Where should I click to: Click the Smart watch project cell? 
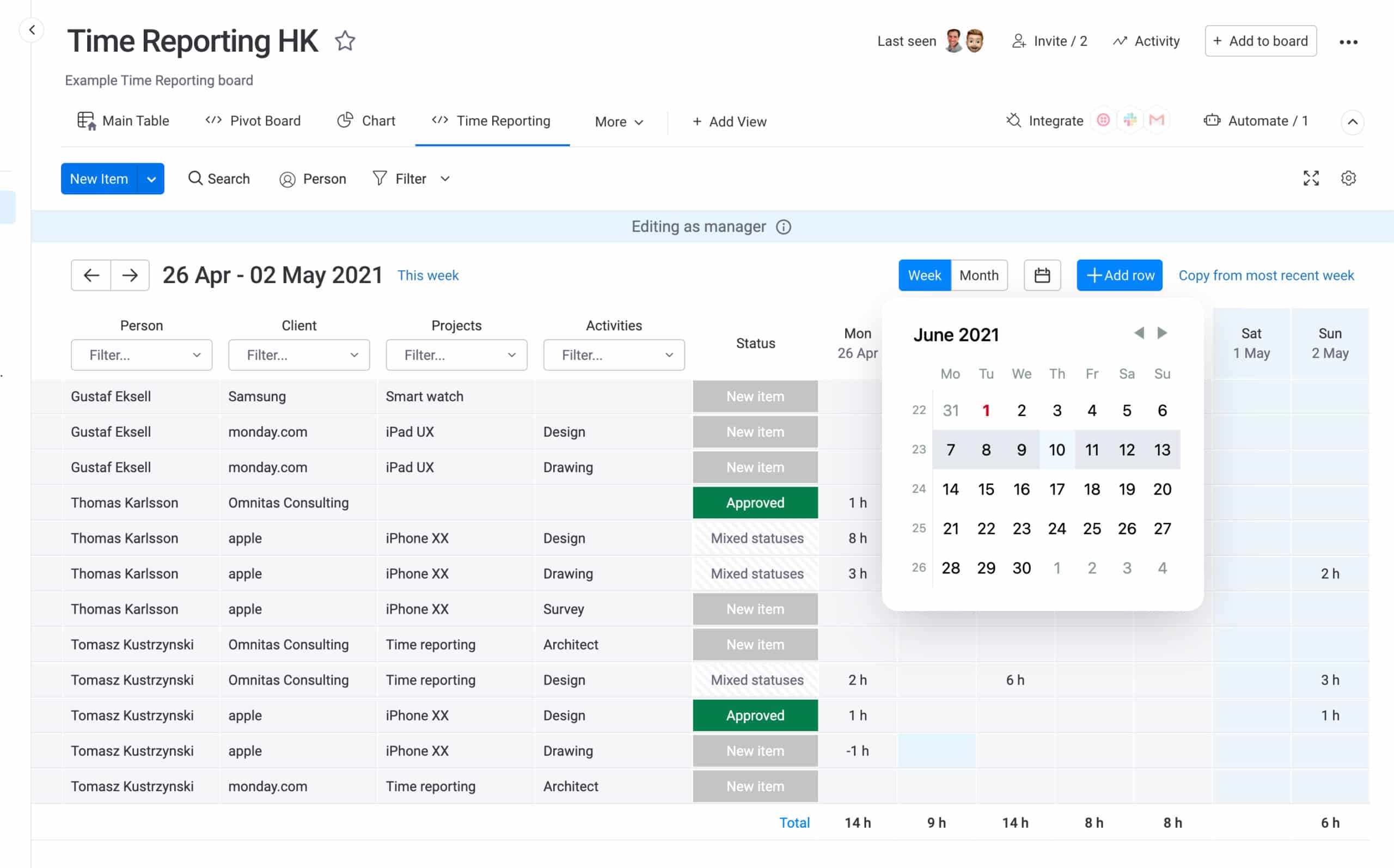[x=456, y=396]
